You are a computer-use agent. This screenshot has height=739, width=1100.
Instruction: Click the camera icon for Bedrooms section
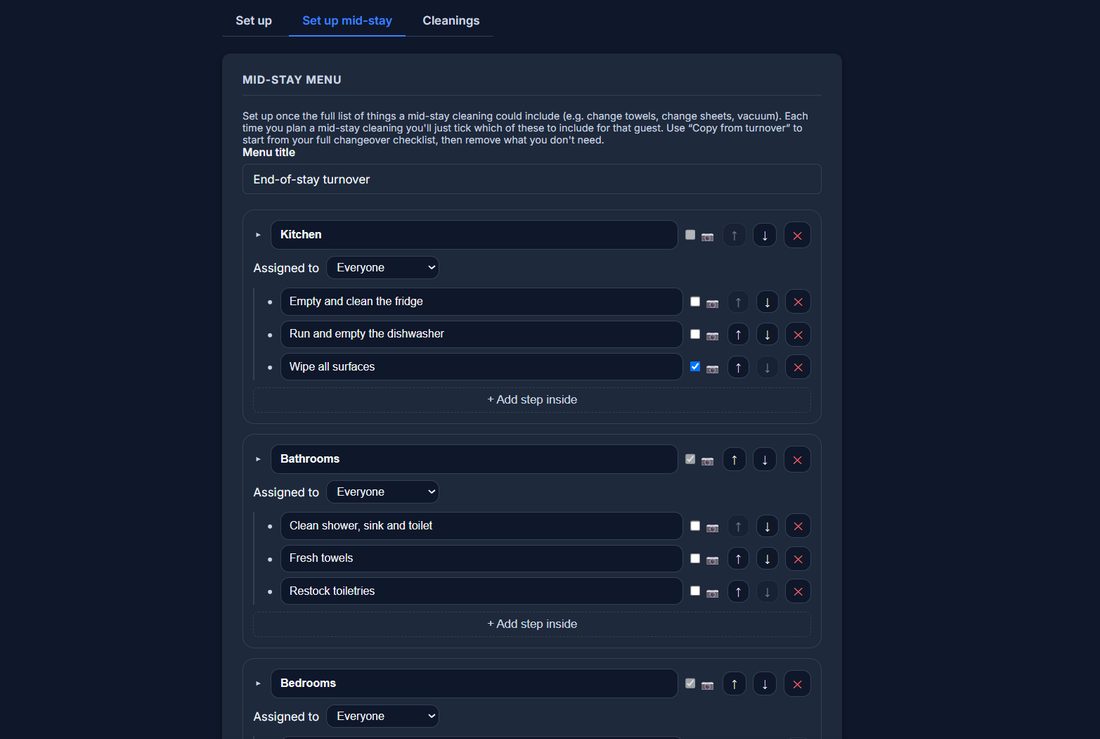pos(707,685)
